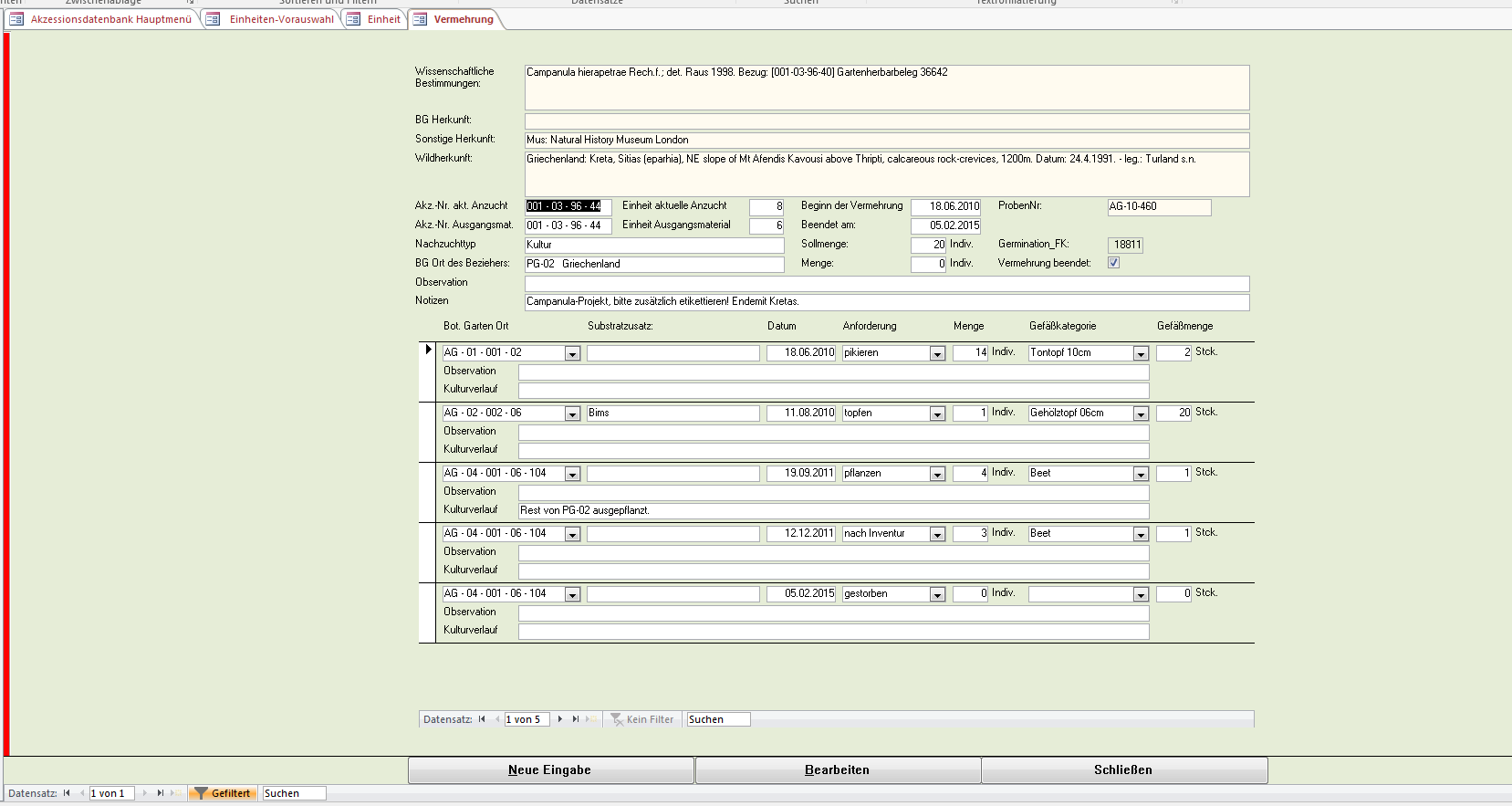Click Substratzusatz field containing 'Bims'

(673, 413)
